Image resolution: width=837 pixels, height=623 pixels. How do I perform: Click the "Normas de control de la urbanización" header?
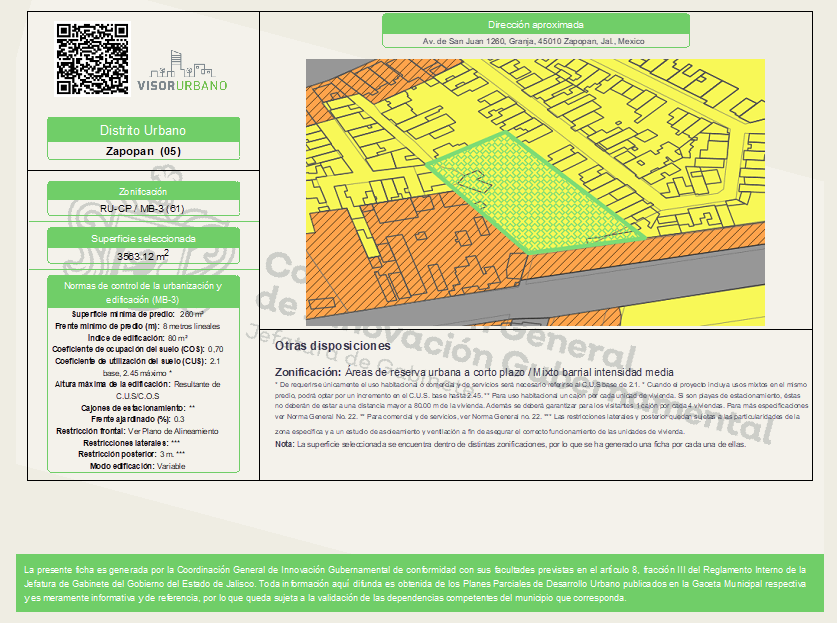143,293
